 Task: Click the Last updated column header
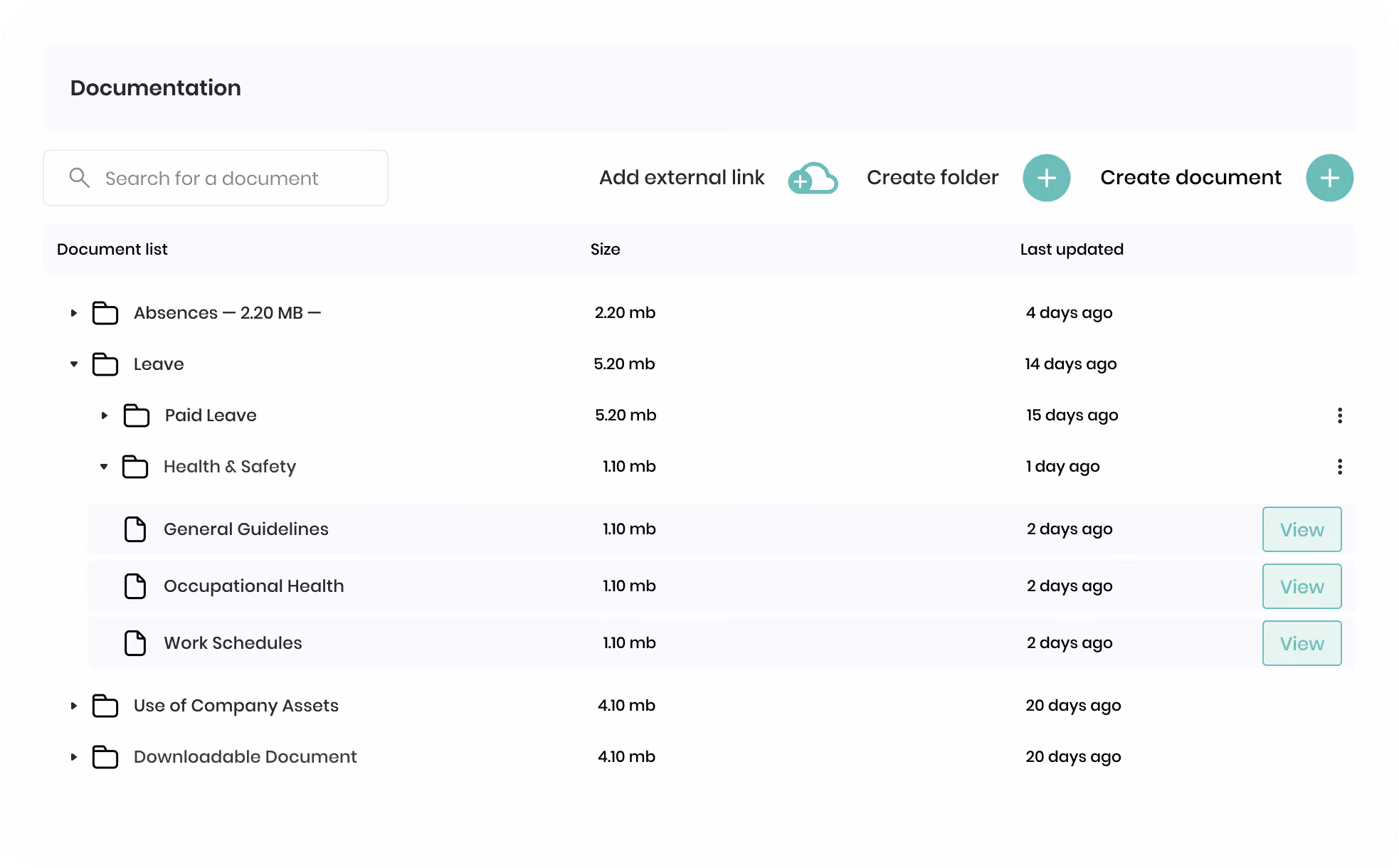(1072, 250)
